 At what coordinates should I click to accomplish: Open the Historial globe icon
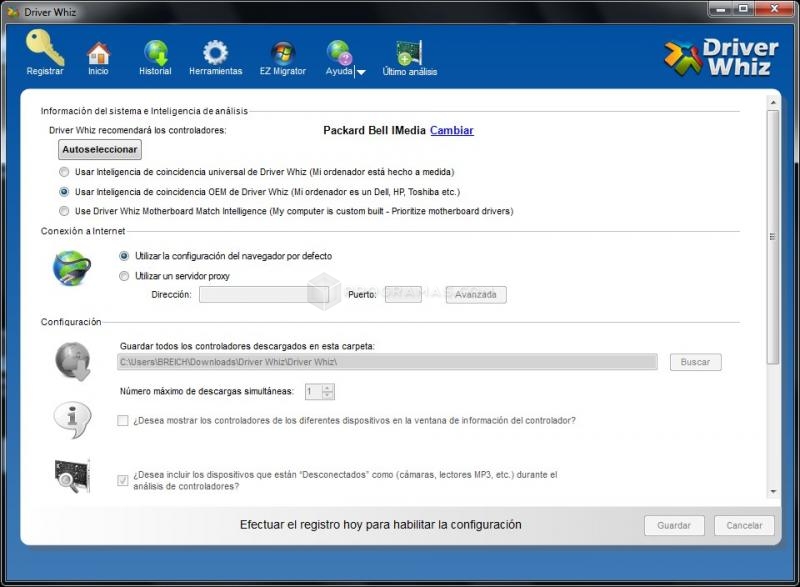point(156,53)
